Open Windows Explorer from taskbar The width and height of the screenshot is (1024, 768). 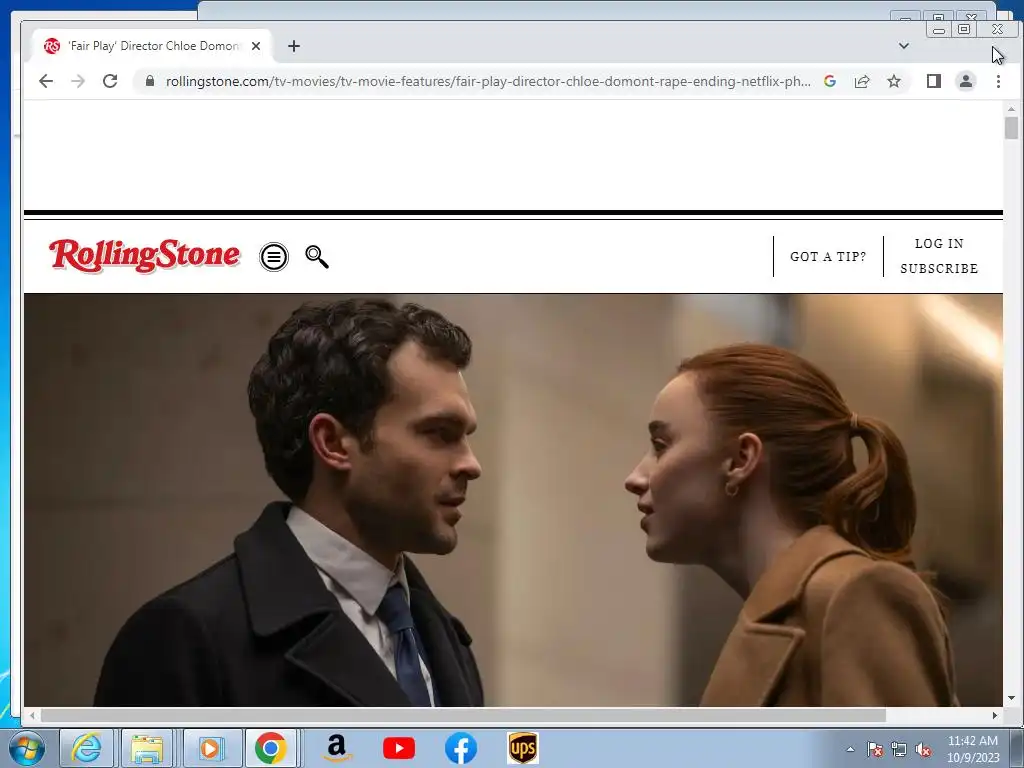pos(147,748)
